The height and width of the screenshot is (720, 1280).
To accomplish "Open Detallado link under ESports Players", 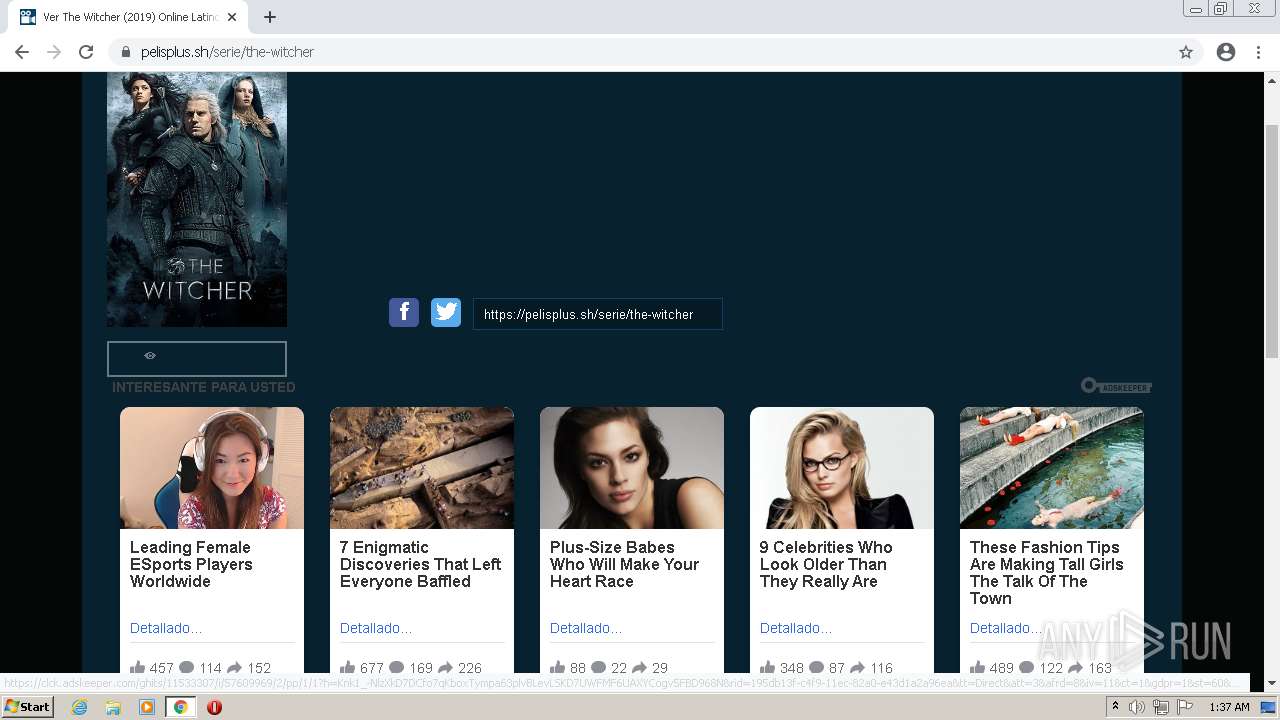I will click(x=166, y=628).
